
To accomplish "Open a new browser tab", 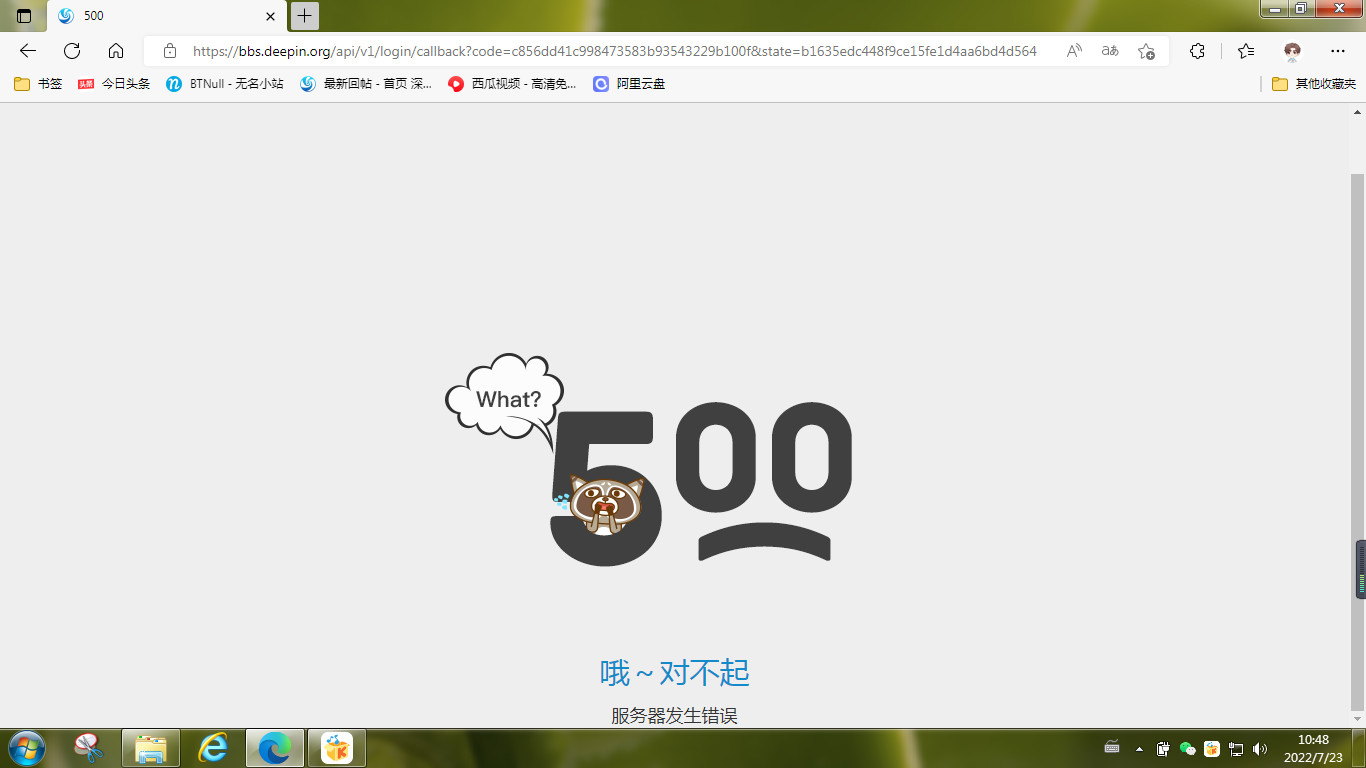I will click(x=302, y=16).
